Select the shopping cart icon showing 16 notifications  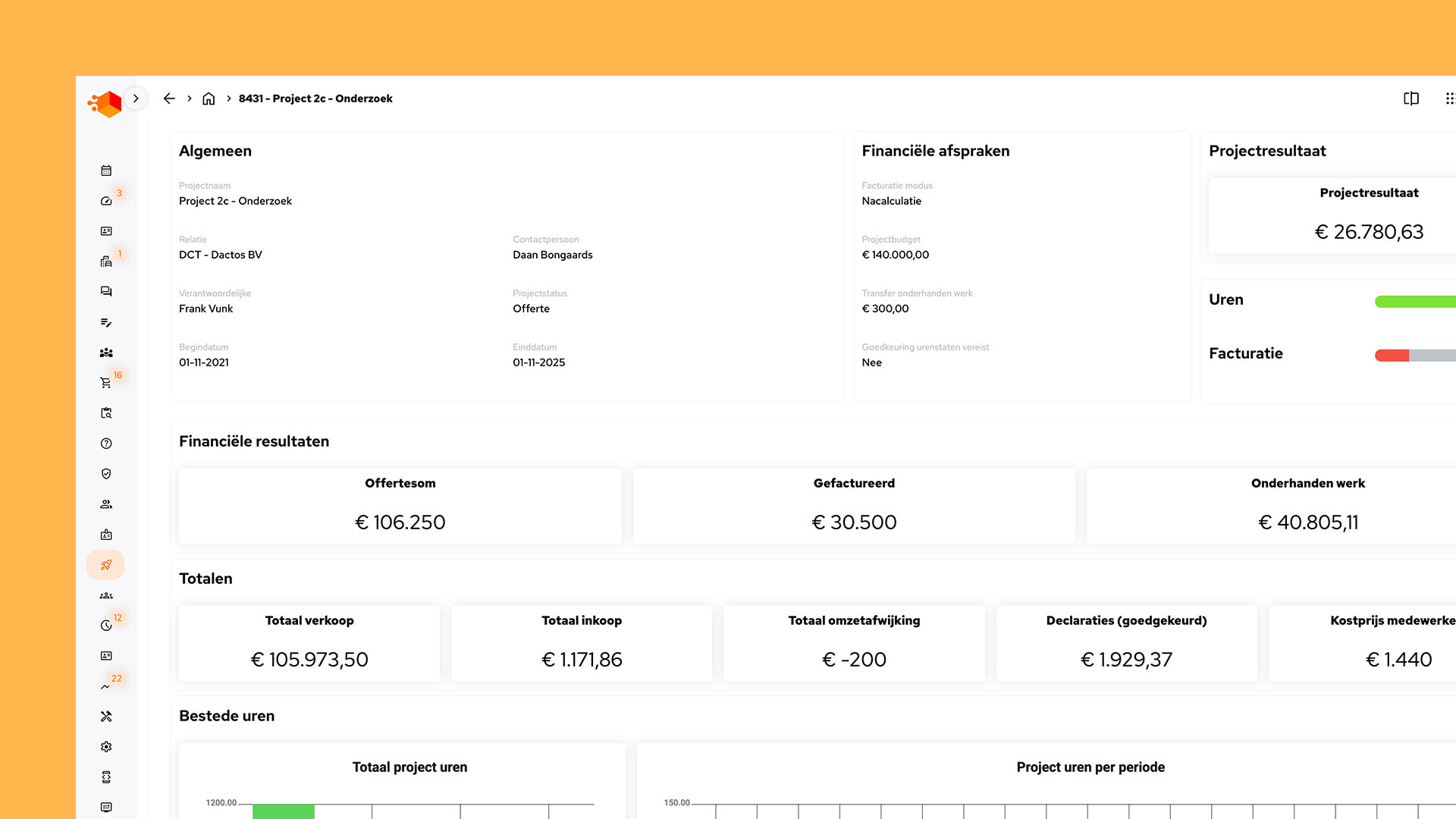point(105,382)
